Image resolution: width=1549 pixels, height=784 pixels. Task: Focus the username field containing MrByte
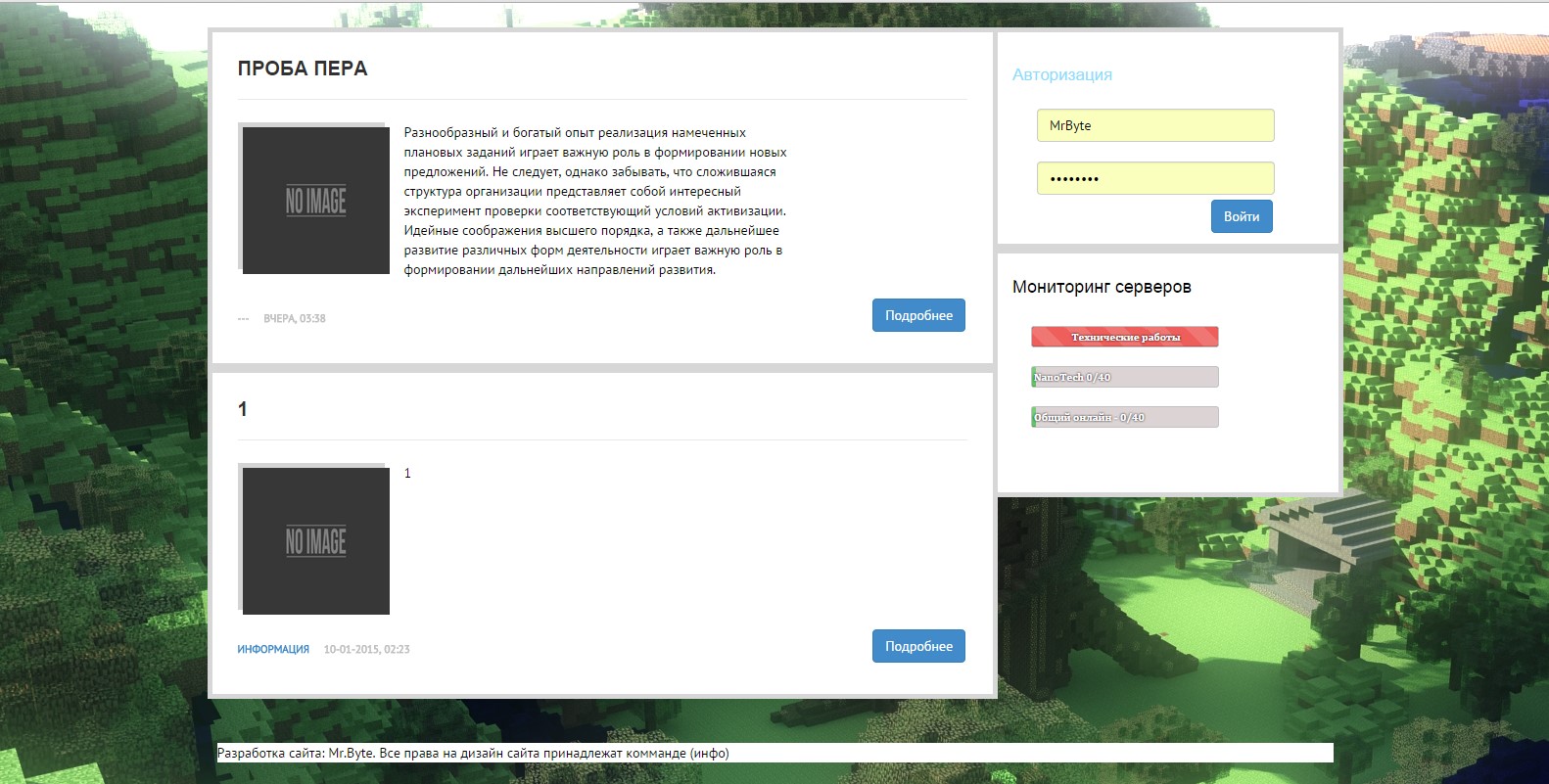[1154, 125]
